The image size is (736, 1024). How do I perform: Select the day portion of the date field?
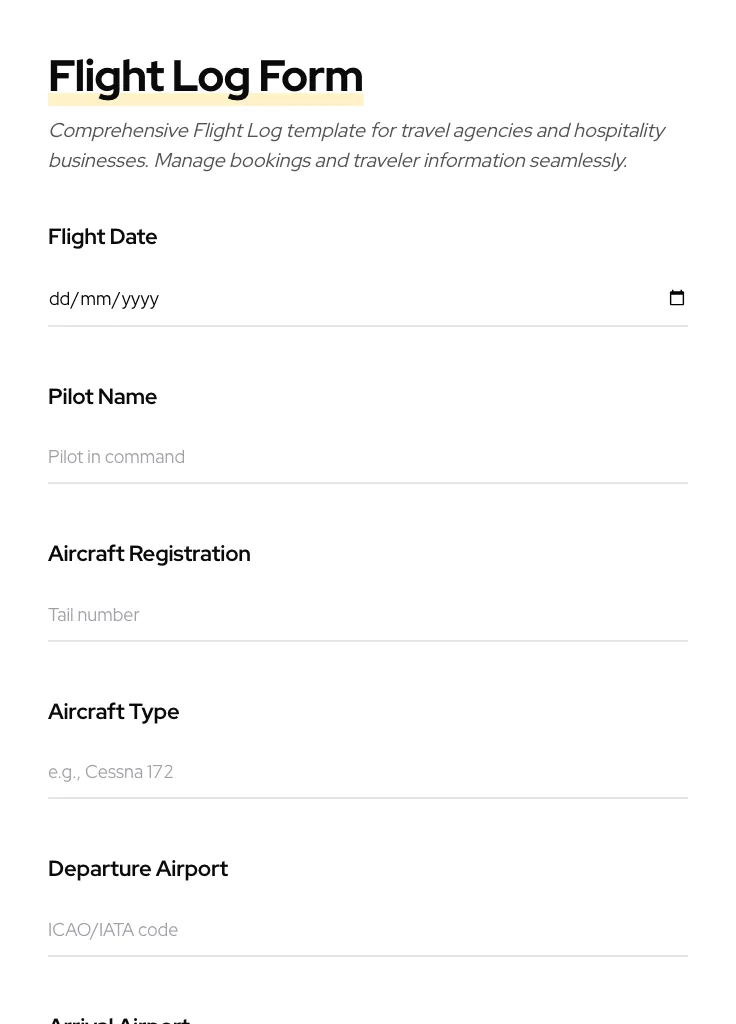pos(58,298)
